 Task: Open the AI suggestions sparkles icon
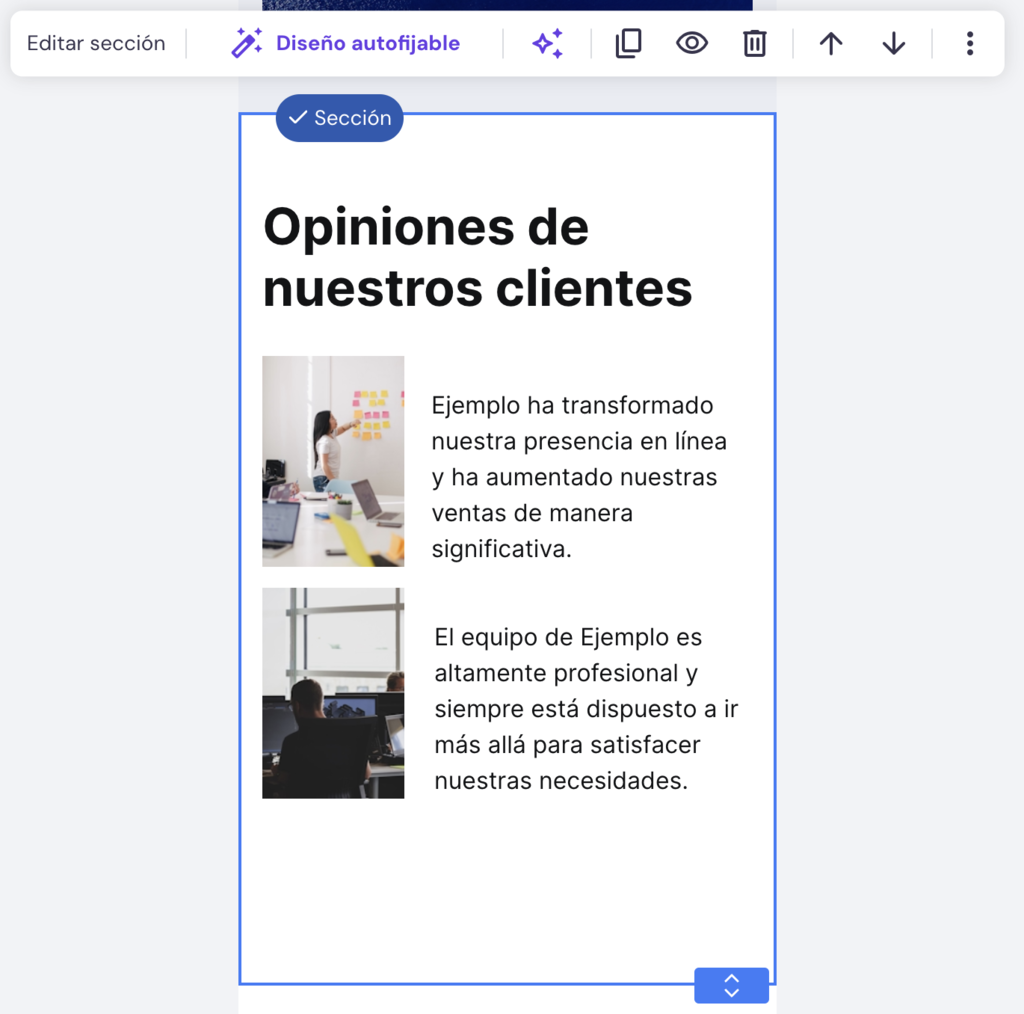click(547, 43)
